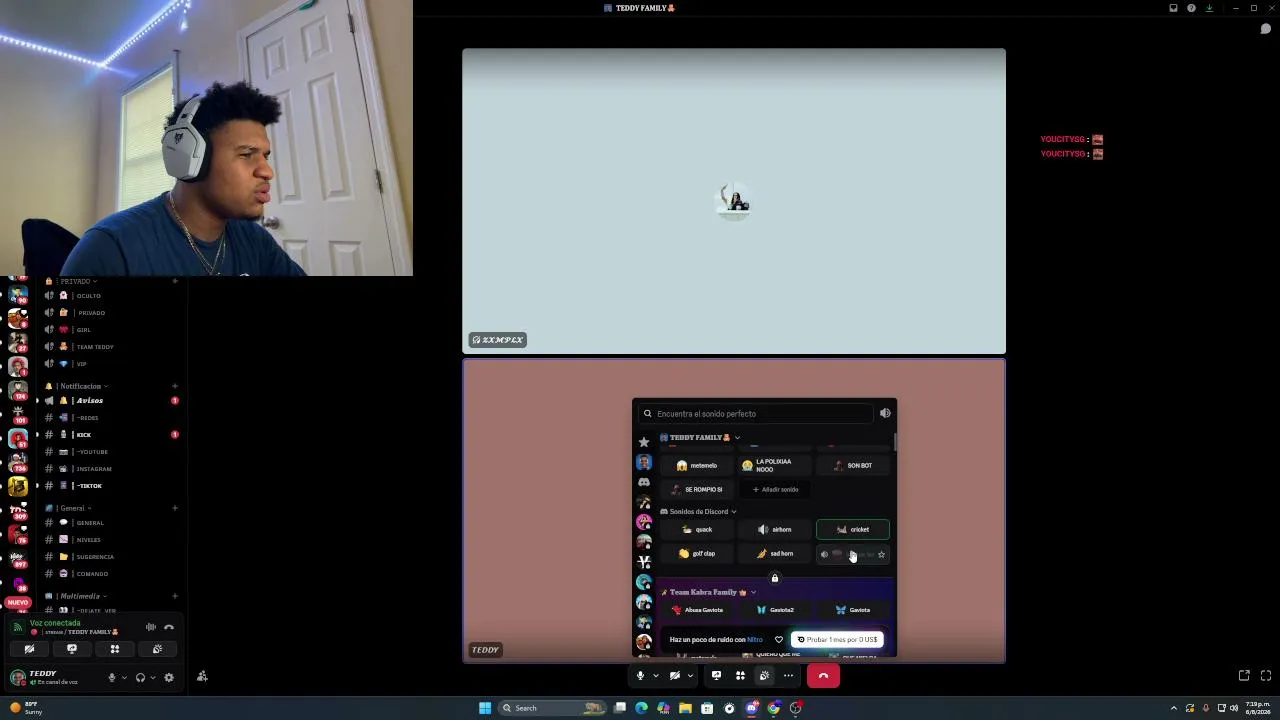This screenshot has width=1280, height=720.
Task: Add a channel to the General category
Action: click(x=175, y=508)
